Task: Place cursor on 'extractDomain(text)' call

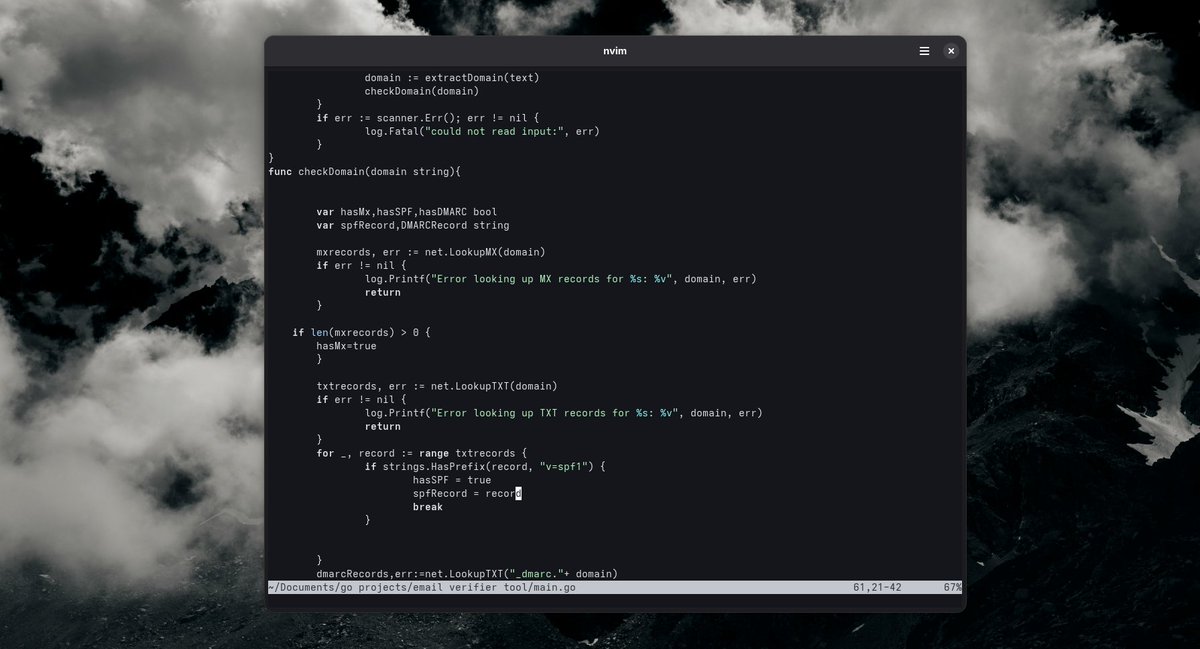Action: click(483, 77)
